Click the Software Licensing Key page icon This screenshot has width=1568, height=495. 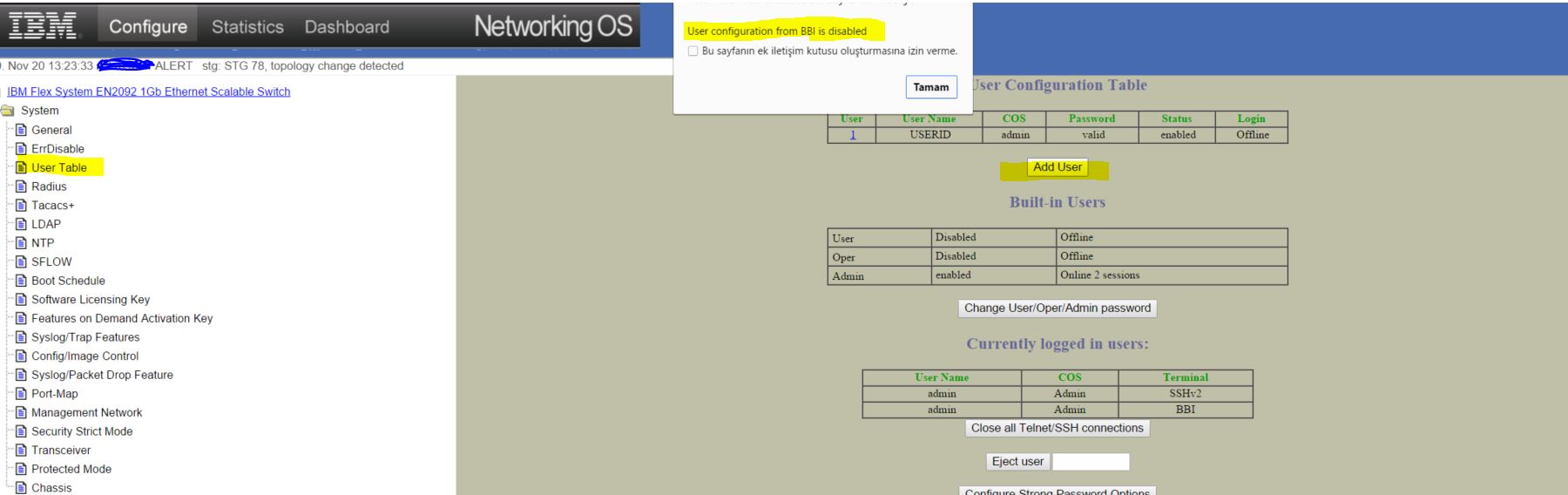(x=22, y=300)
